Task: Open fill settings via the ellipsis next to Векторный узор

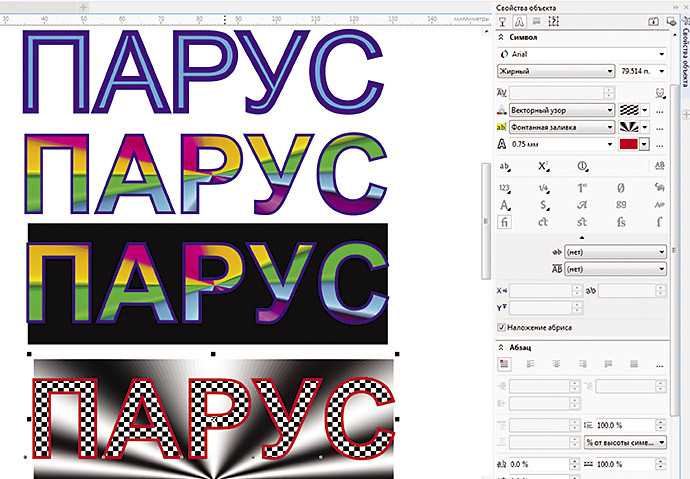Action: click(659, 111)
